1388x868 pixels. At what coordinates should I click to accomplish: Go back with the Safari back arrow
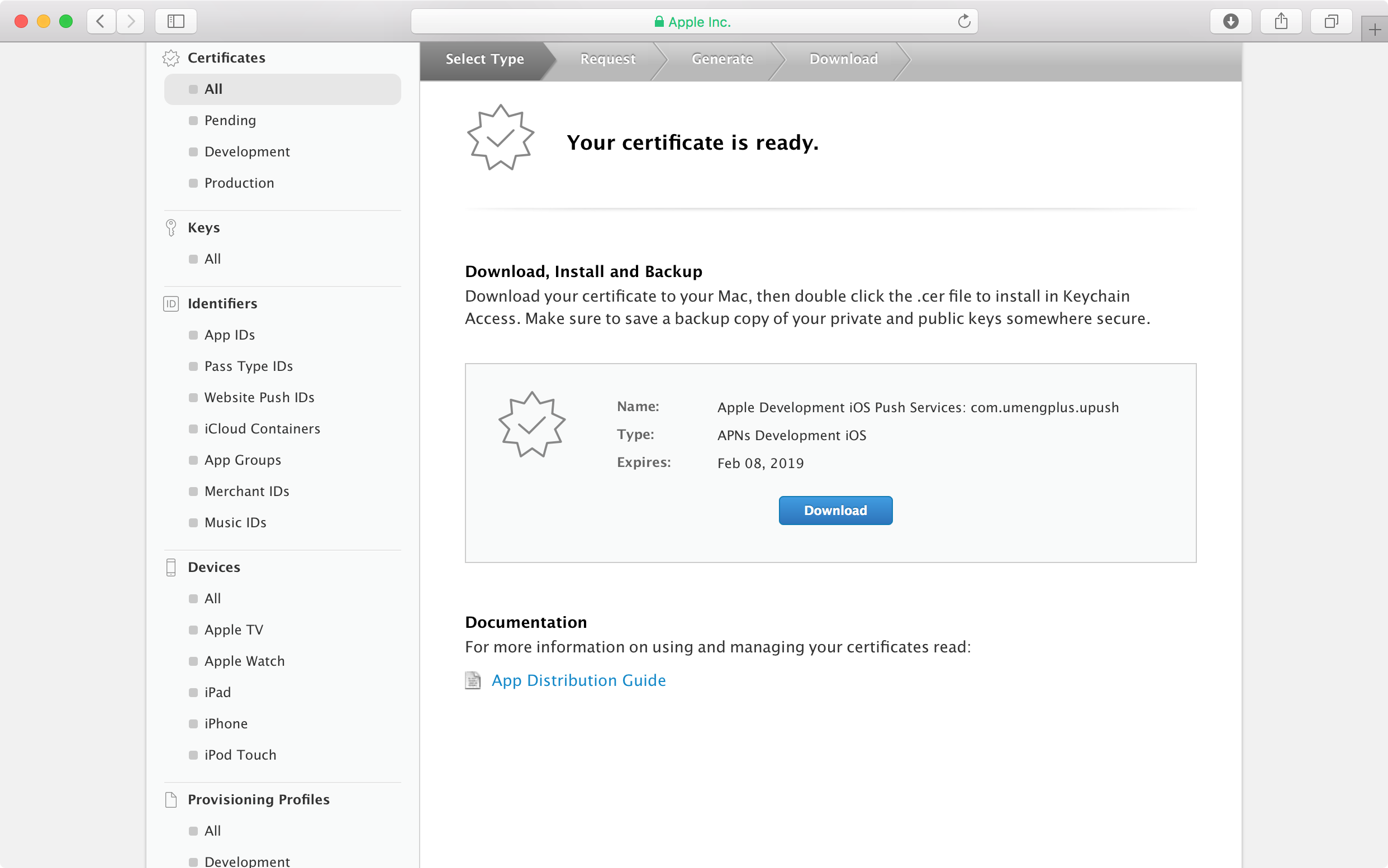[101, 22]
